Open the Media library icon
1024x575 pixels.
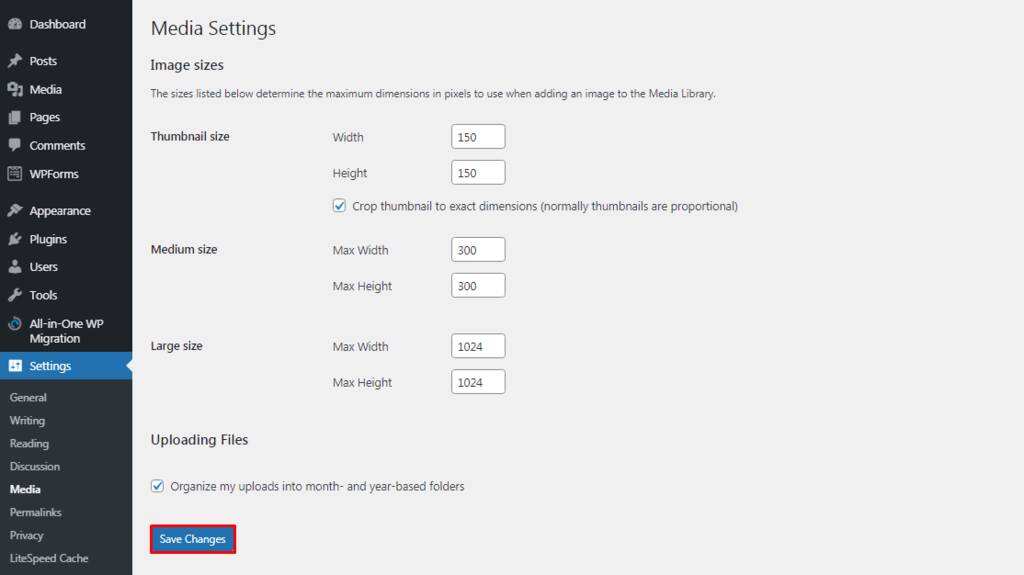coord(15,89)
